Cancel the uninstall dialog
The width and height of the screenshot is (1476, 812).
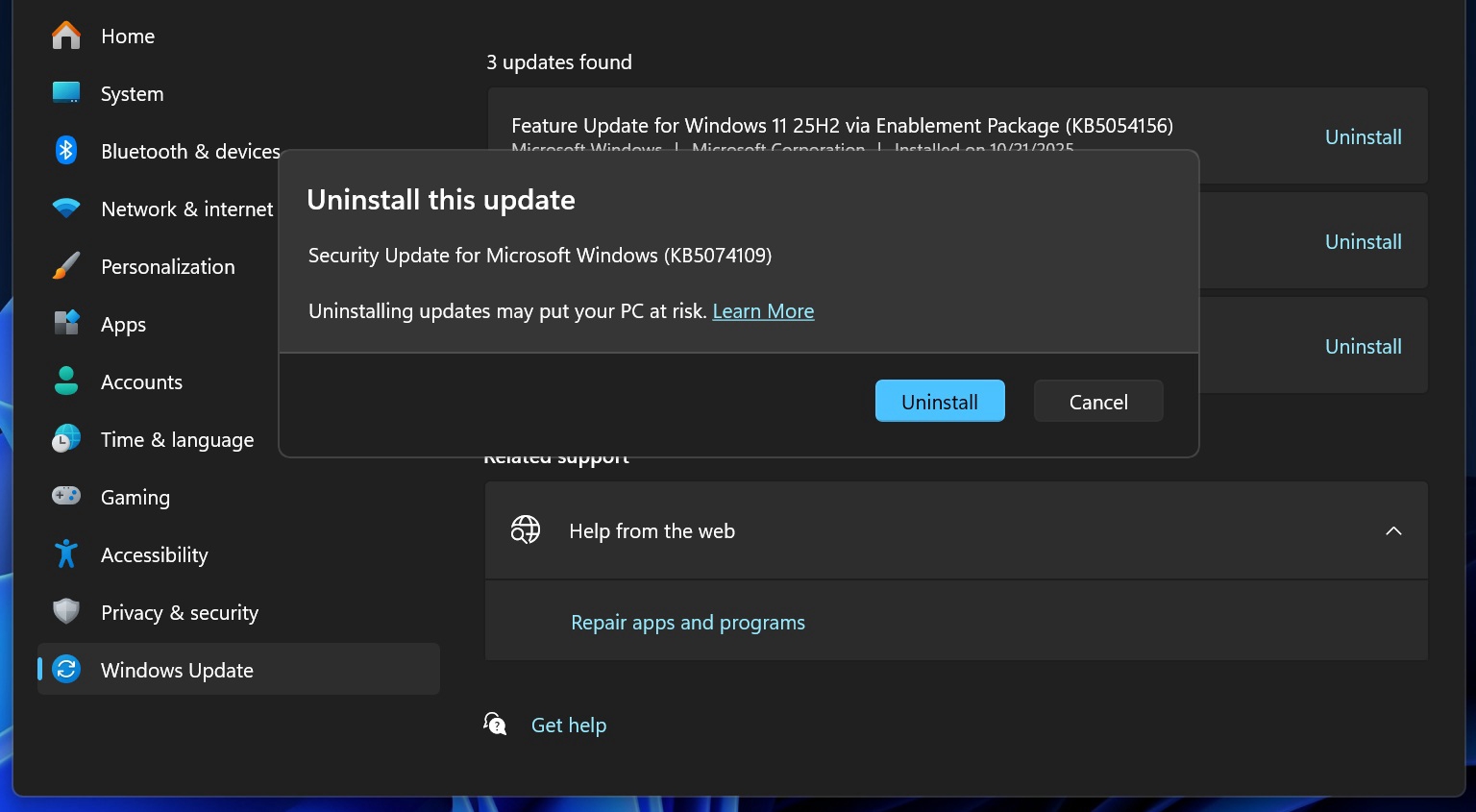tap(1097, 401)
